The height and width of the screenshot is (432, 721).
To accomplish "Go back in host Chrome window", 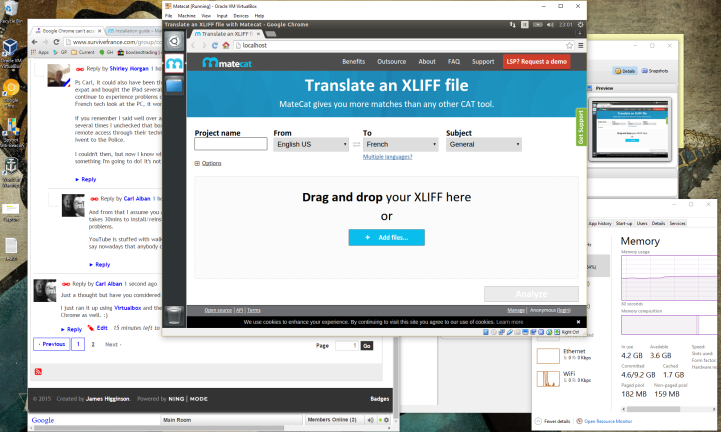I will pyautogui.click(x=34, y=42).
